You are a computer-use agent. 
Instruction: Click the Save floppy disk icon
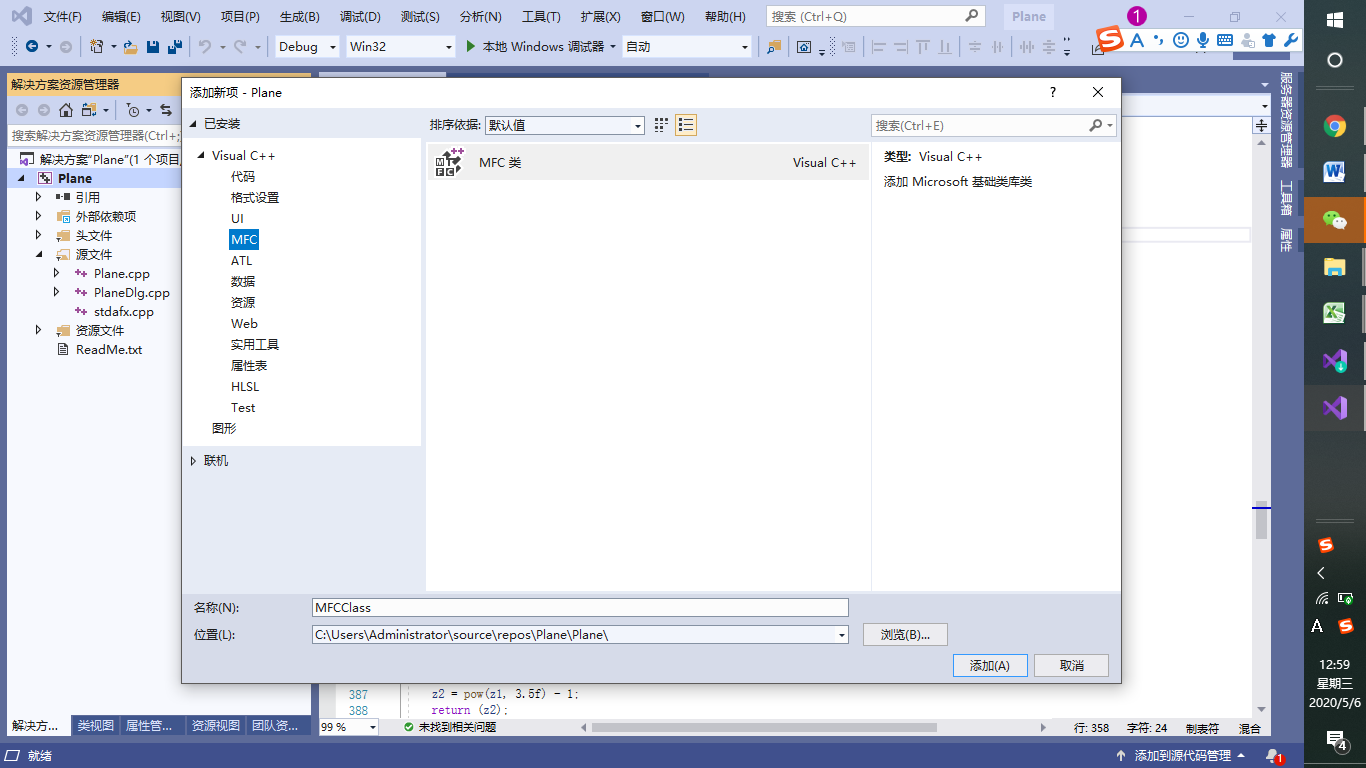point(153,47)
